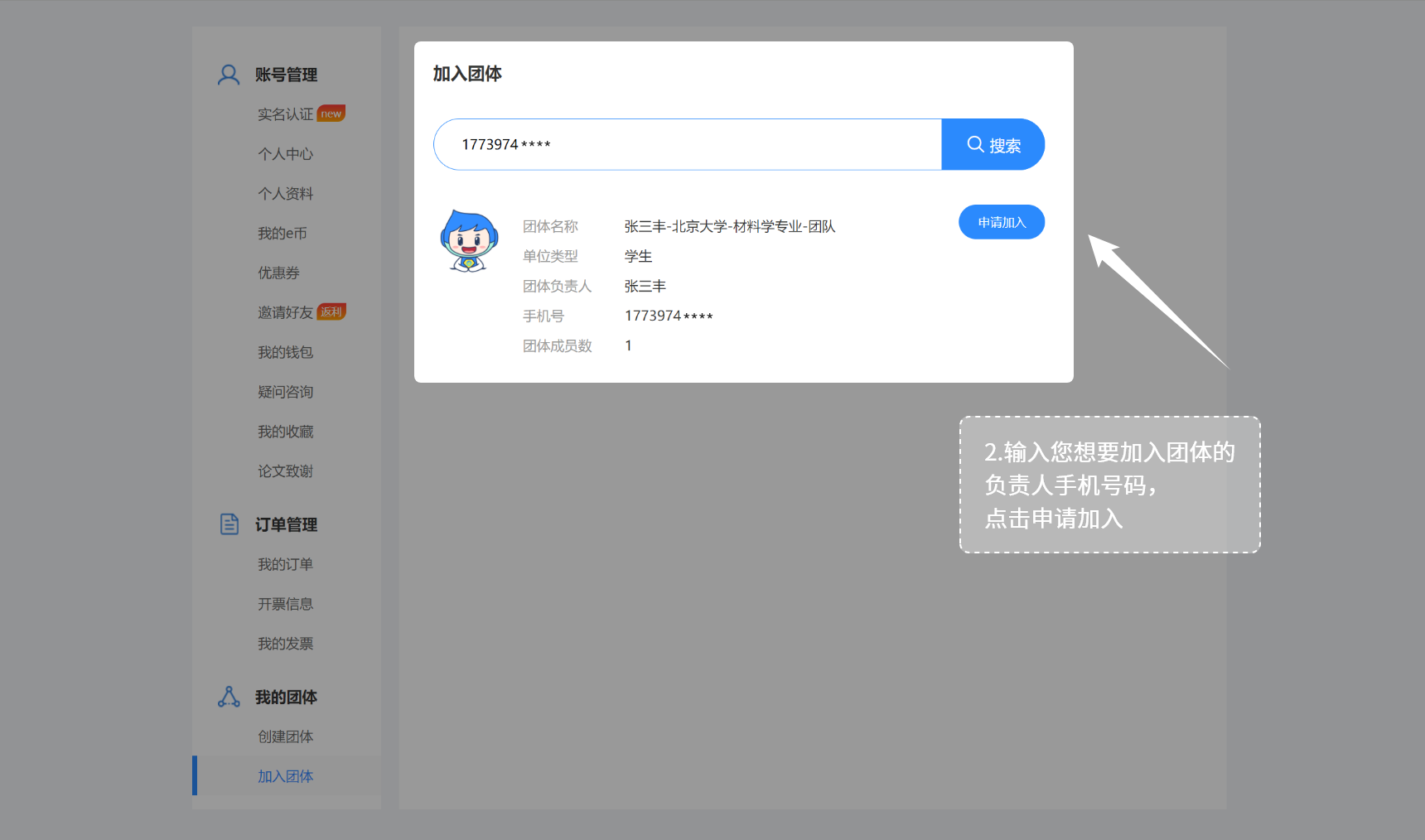Switch to 加入团体 in the sidebar
The width and height of the screenshot is (1425, 840).
(285, 776)
